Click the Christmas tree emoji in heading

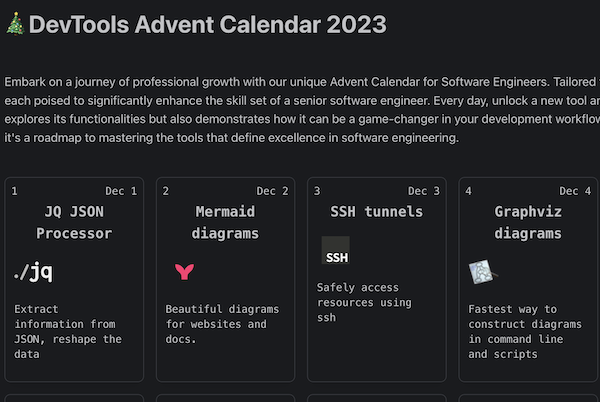coord(15,24)
